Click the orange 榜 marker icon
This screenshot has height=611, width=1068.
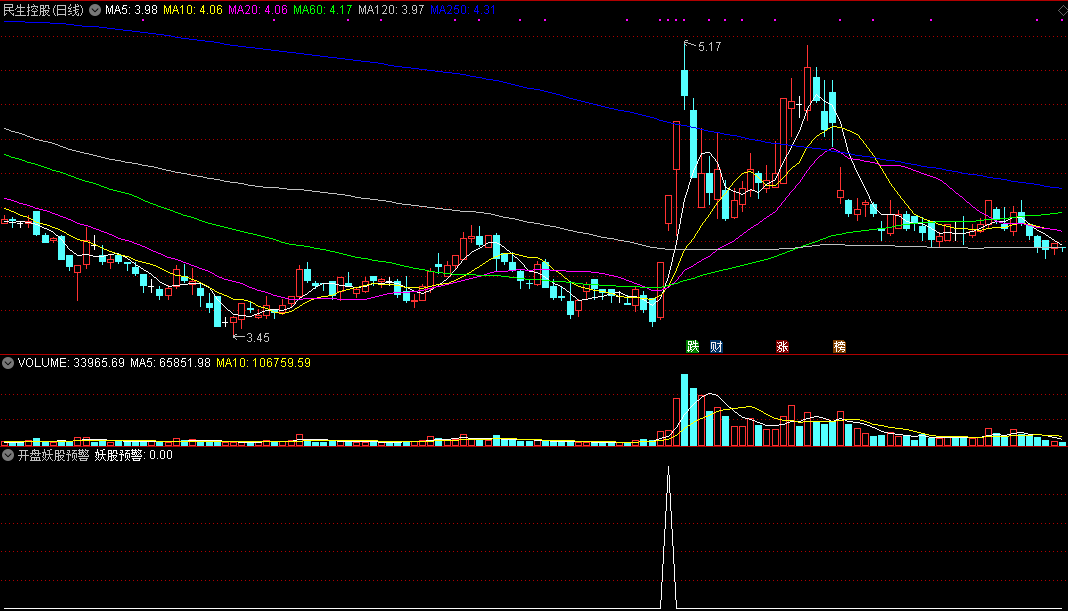839,347
